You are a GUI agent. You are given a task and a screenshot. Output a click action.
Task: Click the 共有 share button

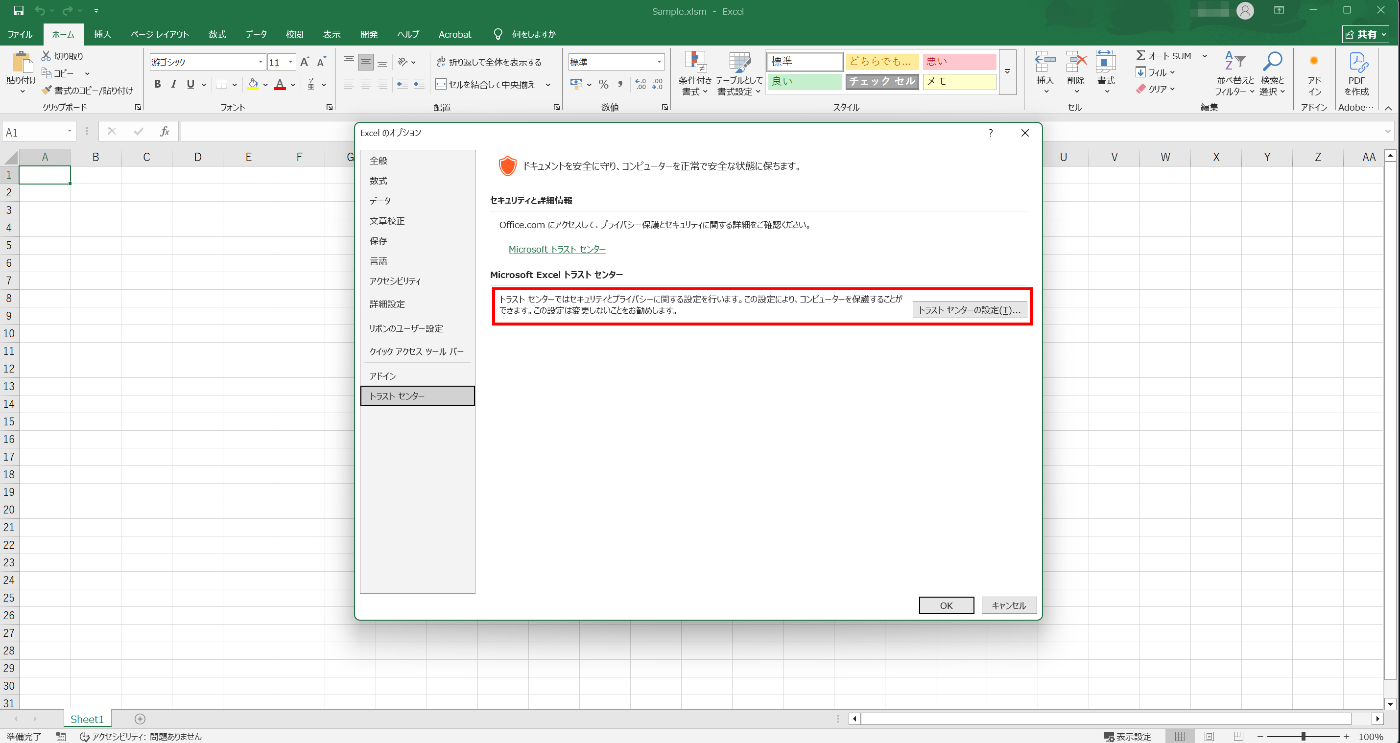[x=1366, y=34]
